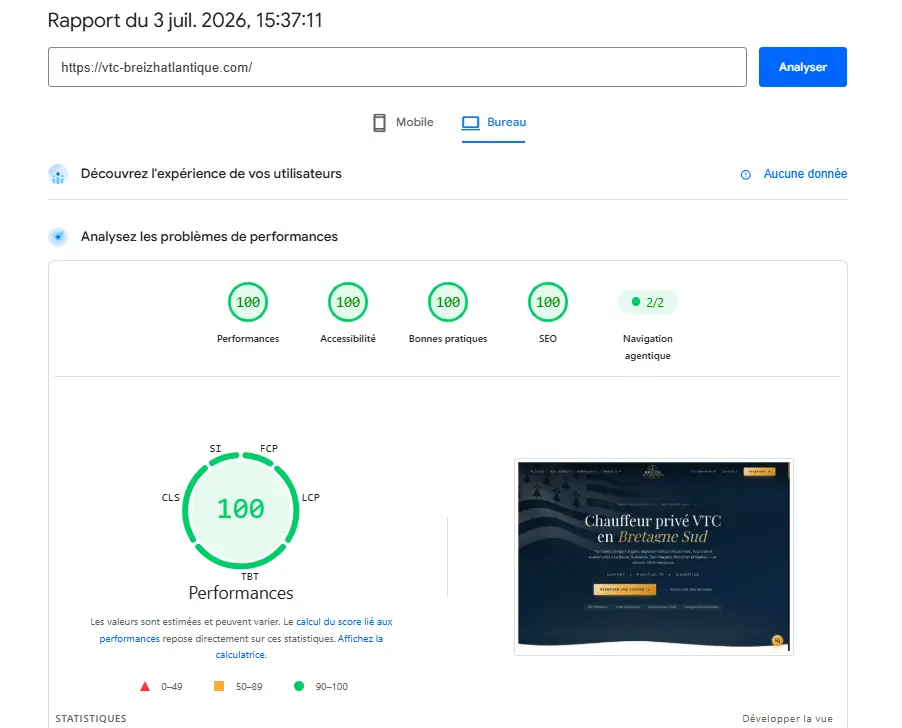This screenshot has width=902, height=728.
Task: Click the website screenshot thumbnail
Action: [653, 557]
